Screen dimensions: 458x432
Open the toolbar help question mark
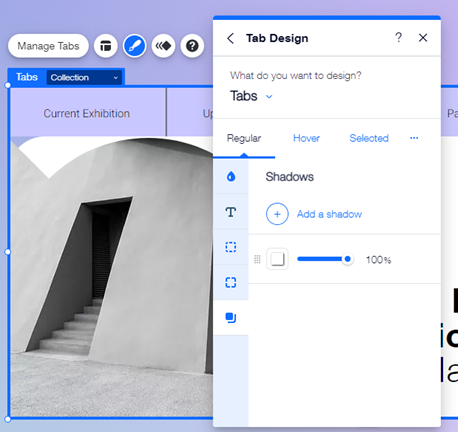[192, 46]
